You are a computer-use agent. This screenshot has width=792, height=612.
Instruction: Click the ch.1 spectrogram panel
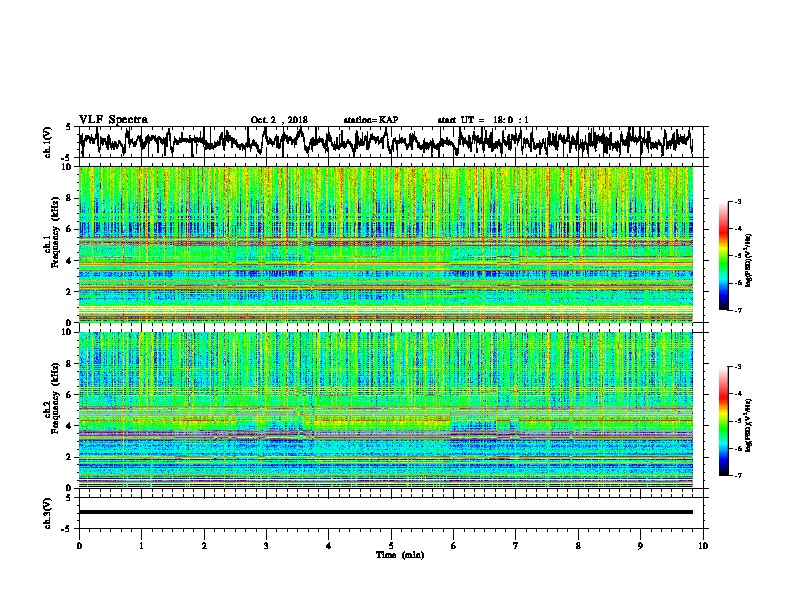[385, 244]
